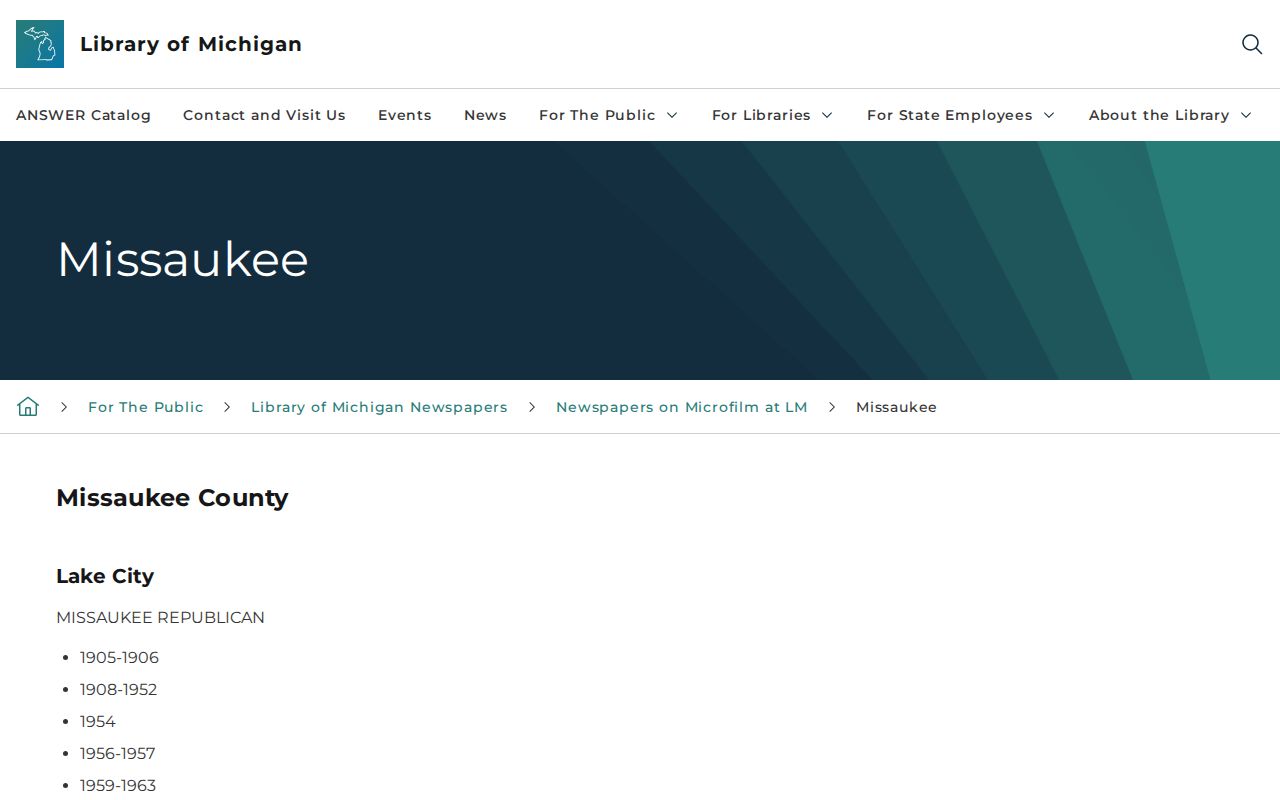Viewport: 1280px width, 800px height.
Task: Click the MISSAUKEE REPUBLICAN title text
Action: 160,618
